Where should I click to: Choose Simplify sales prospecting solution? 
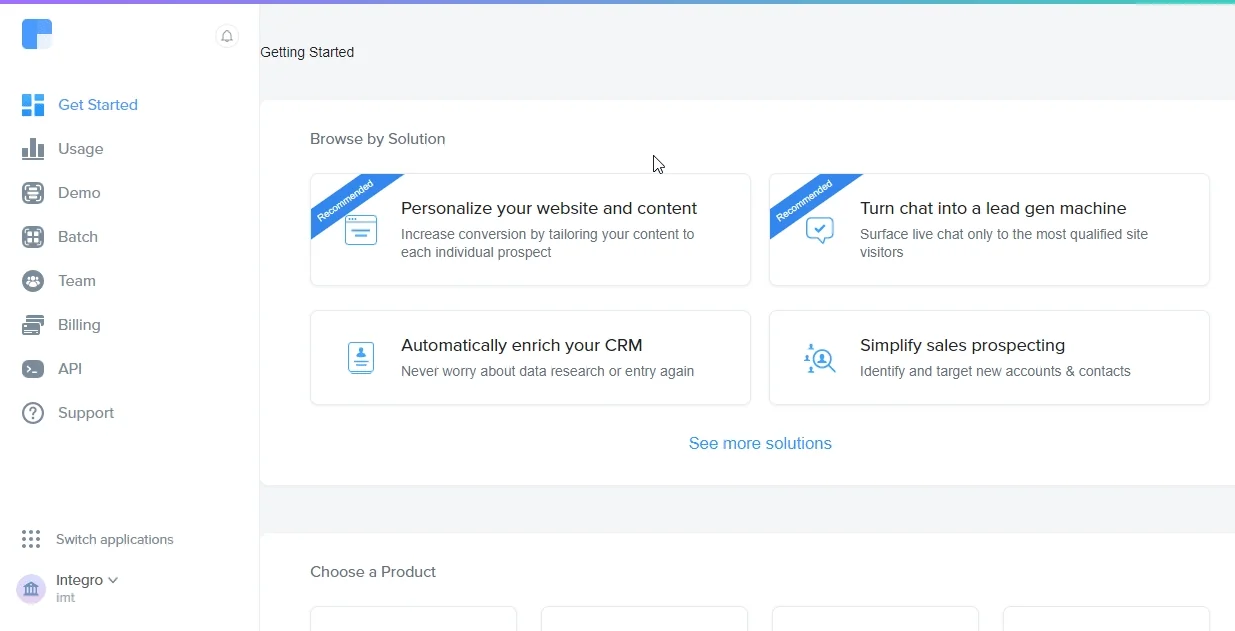[x=989, y=358]
